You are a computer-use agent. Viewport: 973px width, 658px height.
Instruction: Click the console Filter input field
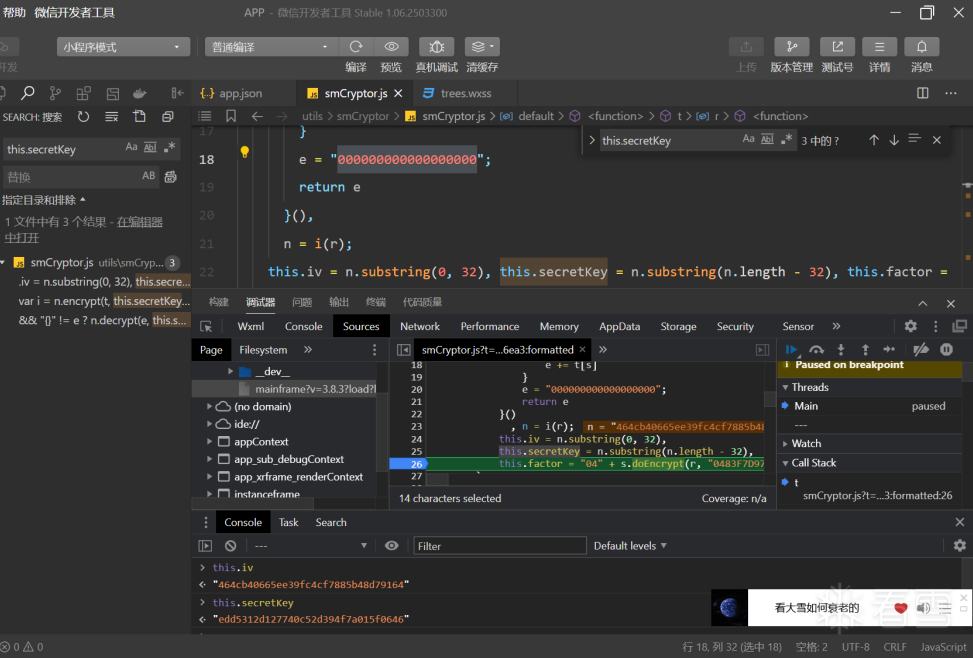[500, 546]
